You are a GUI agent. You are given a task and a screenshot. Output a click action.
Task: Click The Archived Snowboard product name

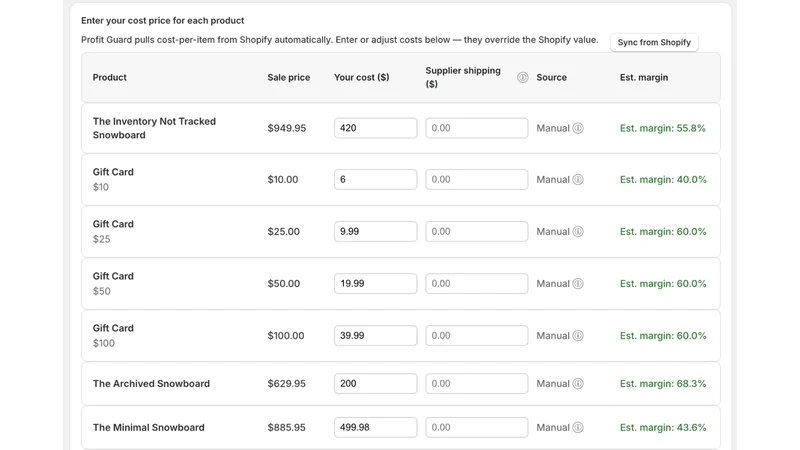point(151,384)
